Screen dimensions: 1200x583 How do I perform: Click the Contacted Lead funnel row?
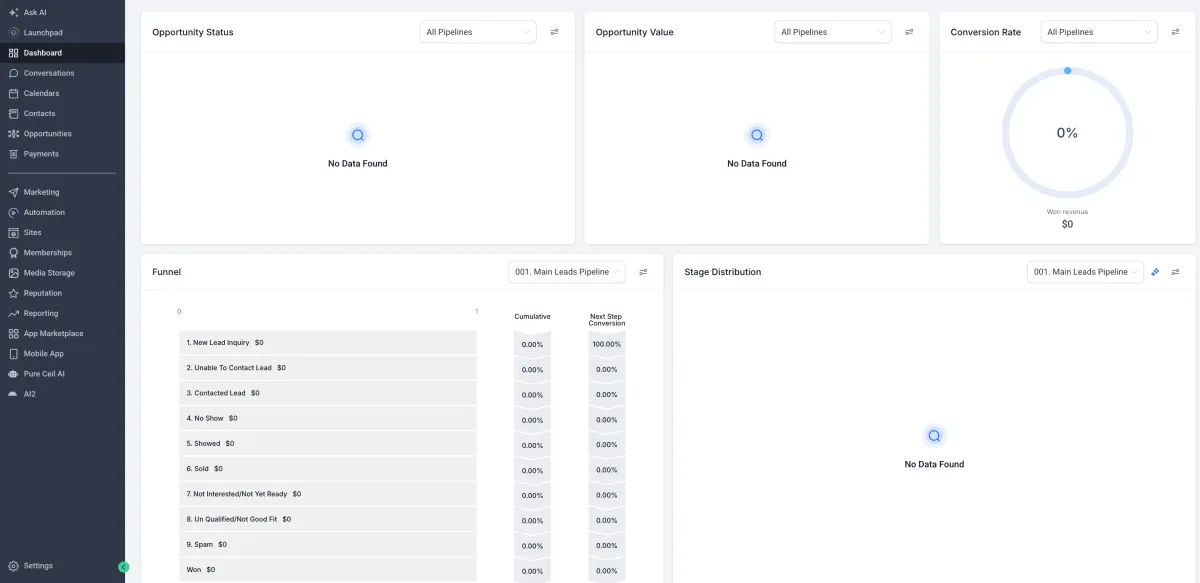[x=328, y=393]
